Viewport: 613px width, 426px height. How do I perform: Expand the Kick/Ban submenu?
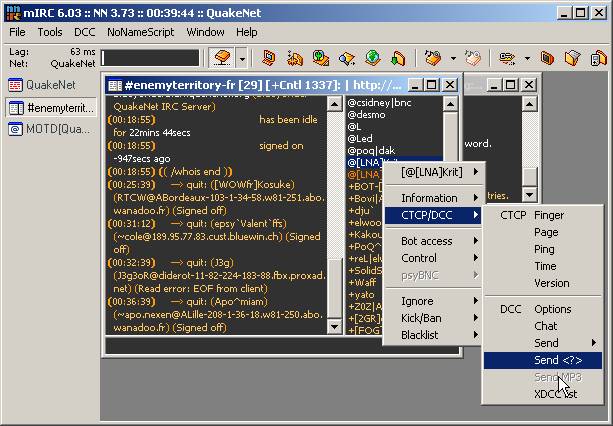[433, 318]
